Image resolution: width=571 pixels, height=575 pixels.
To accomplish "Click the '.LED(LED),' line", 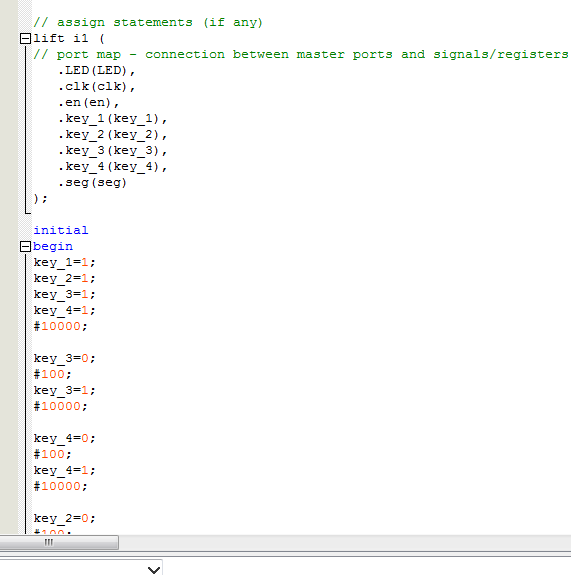I will (96, 70).
